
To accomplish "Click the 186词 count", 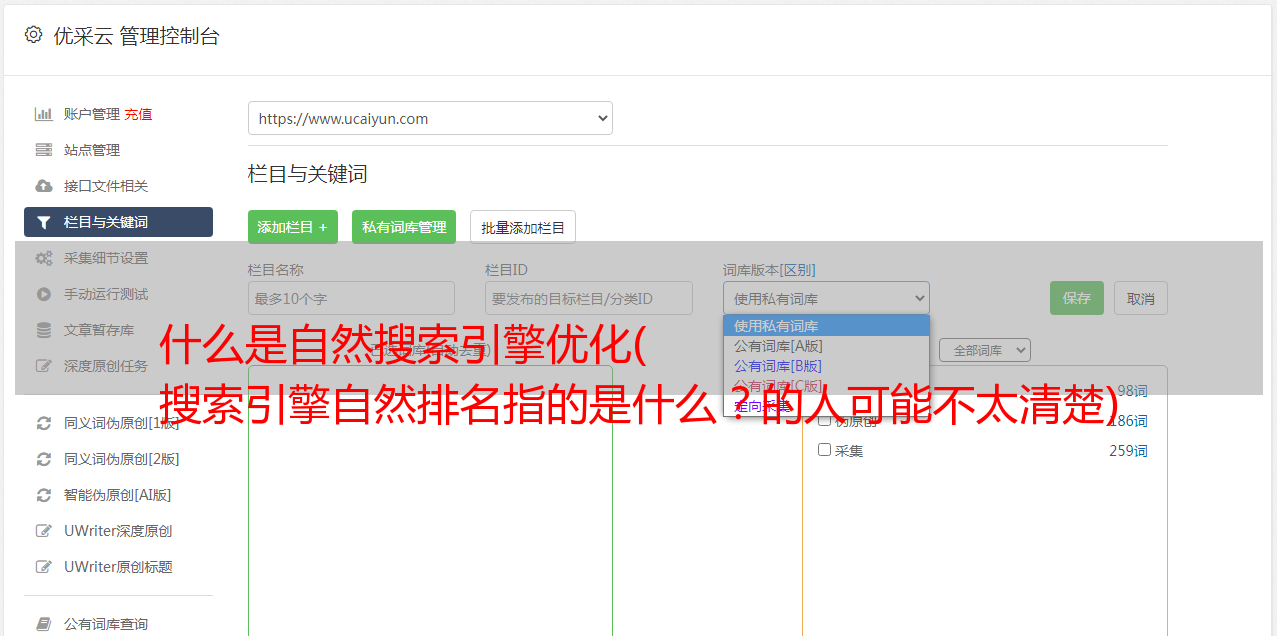I will (1128, 421).
